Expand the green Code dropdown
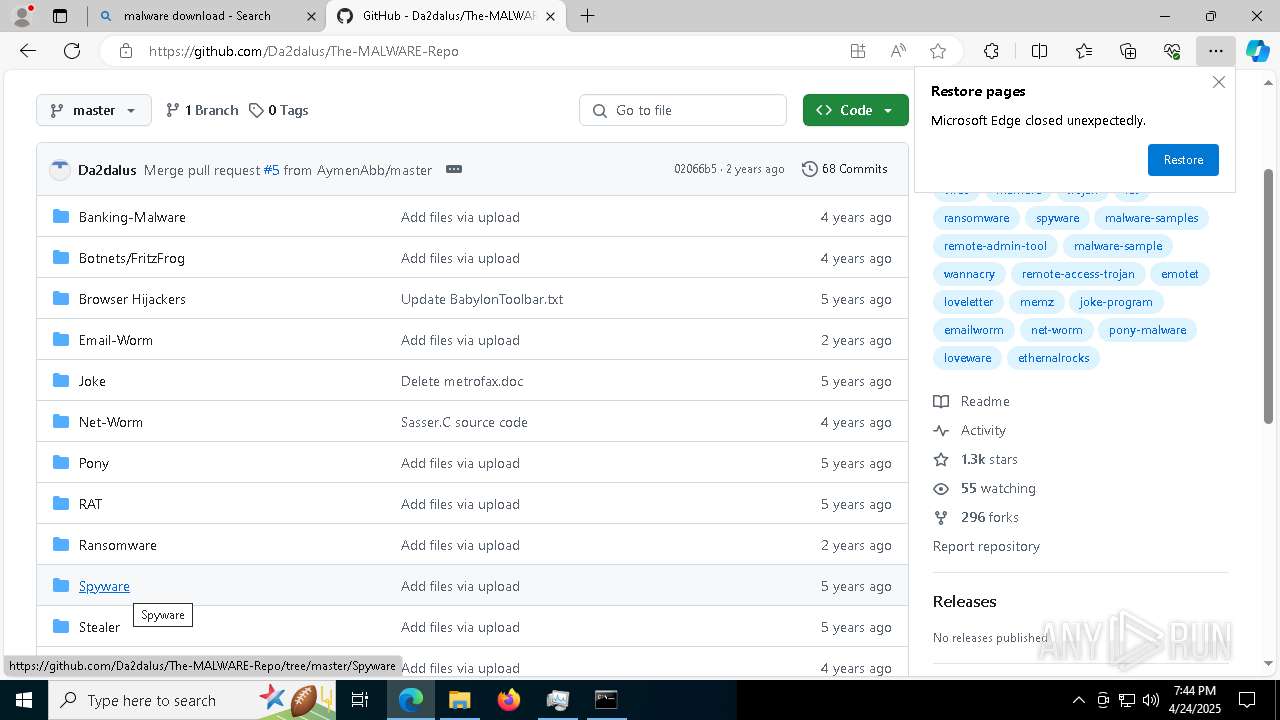Screen dimensions: 1280x720 pos(855,110)
